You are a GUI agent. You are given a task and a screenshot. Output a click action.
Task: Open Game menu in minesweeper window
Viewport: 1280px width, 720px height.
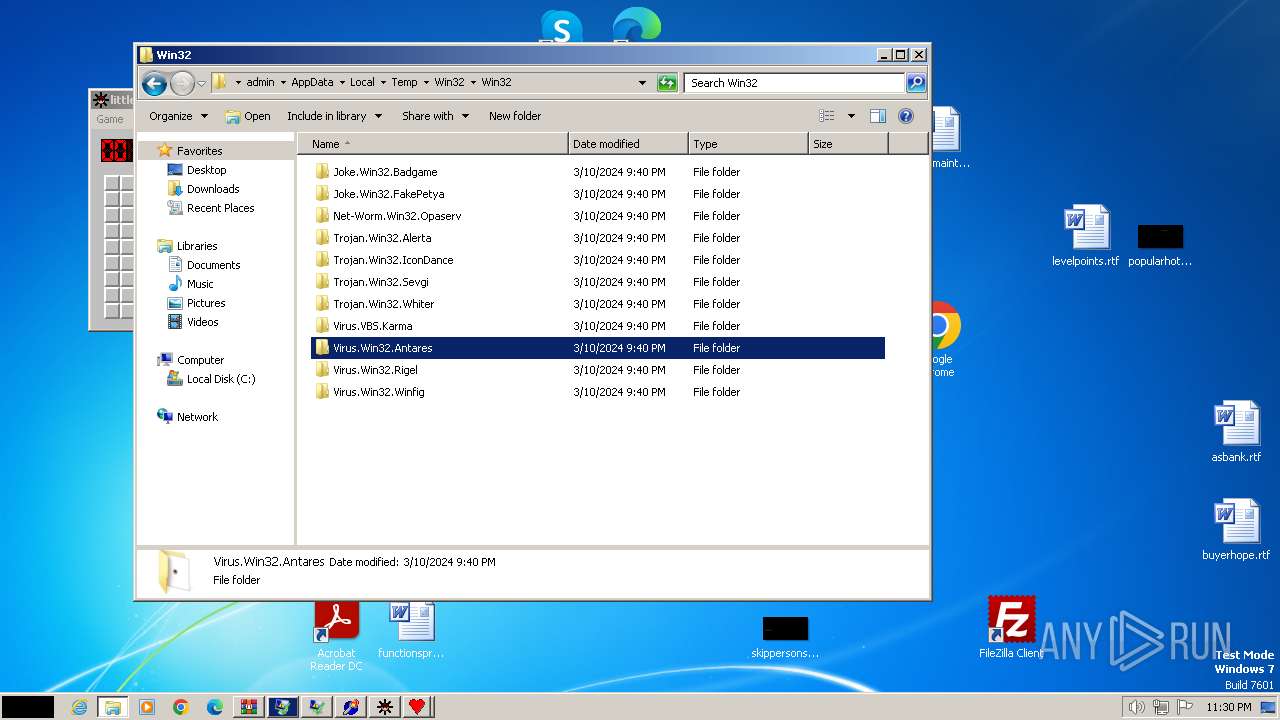tap(109, 119)
